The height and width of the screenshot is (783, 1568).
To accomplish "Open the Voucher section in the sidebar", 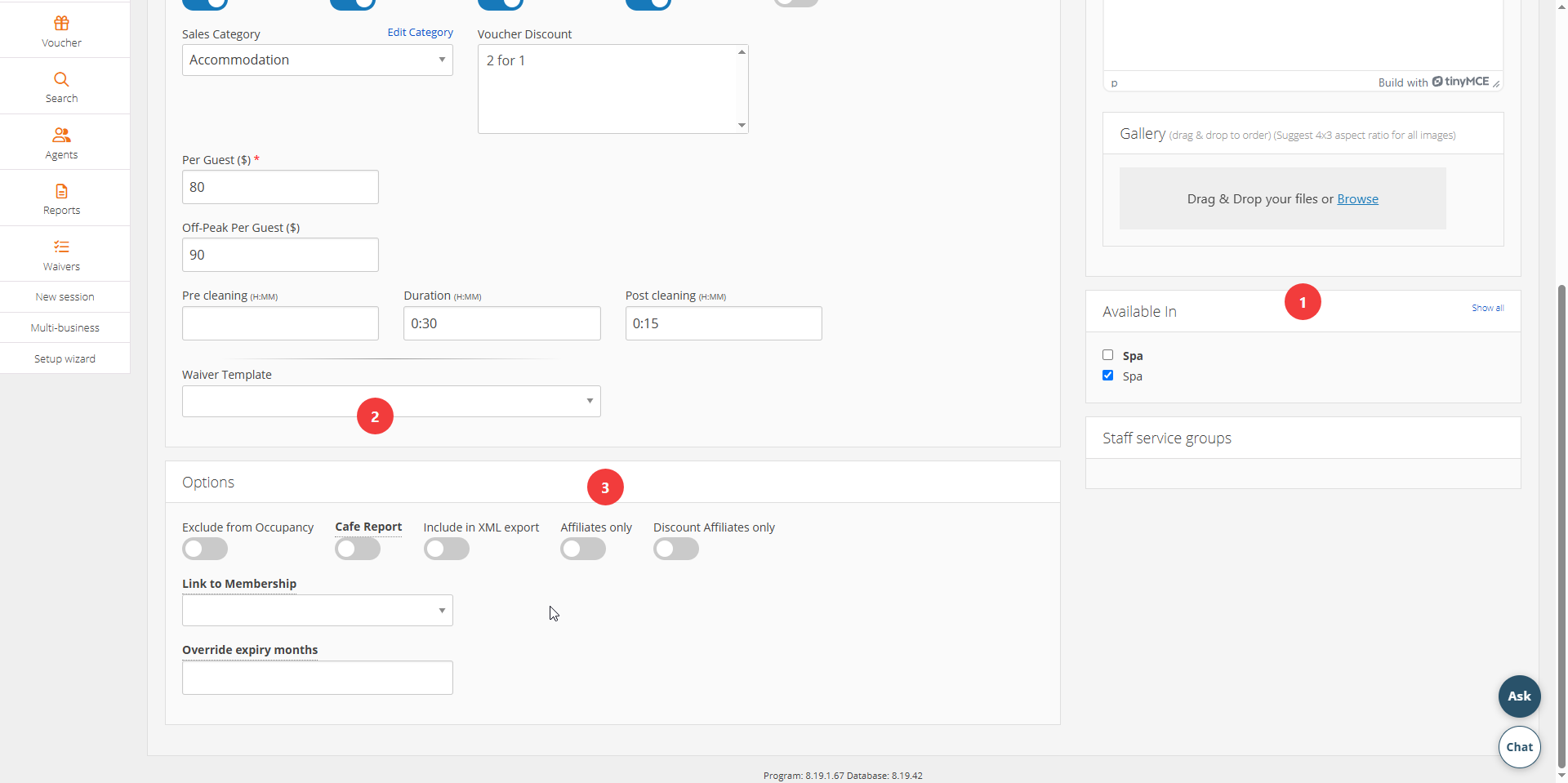I will 62,31.
